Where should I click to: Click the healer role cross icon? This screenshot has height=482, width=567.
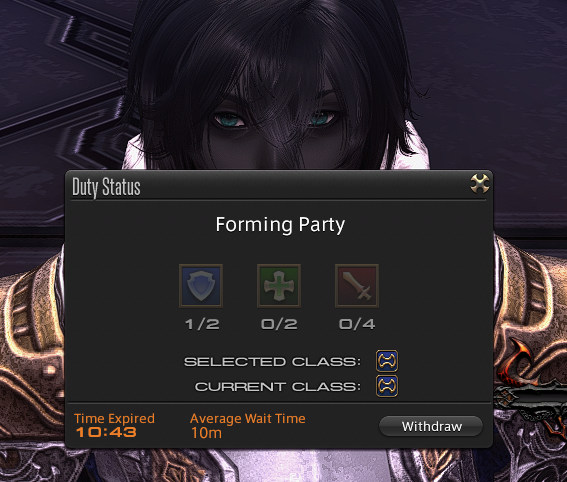click(x=279, y=286)
